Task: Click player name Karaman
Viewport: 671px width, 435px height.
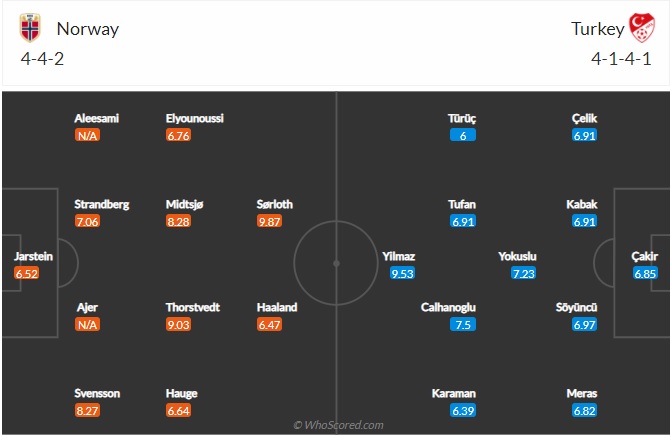Action: [x=454, y=394]
